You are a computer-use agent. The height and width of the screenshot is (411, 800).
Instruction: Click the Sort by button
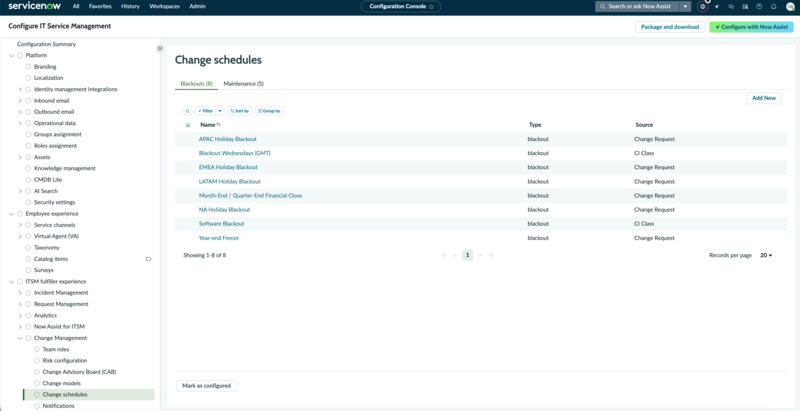click(x=239, y=111)
